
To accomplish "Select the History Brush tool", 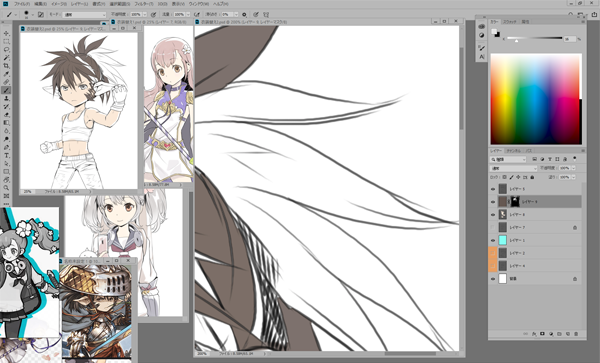I will tap(6, 106).
